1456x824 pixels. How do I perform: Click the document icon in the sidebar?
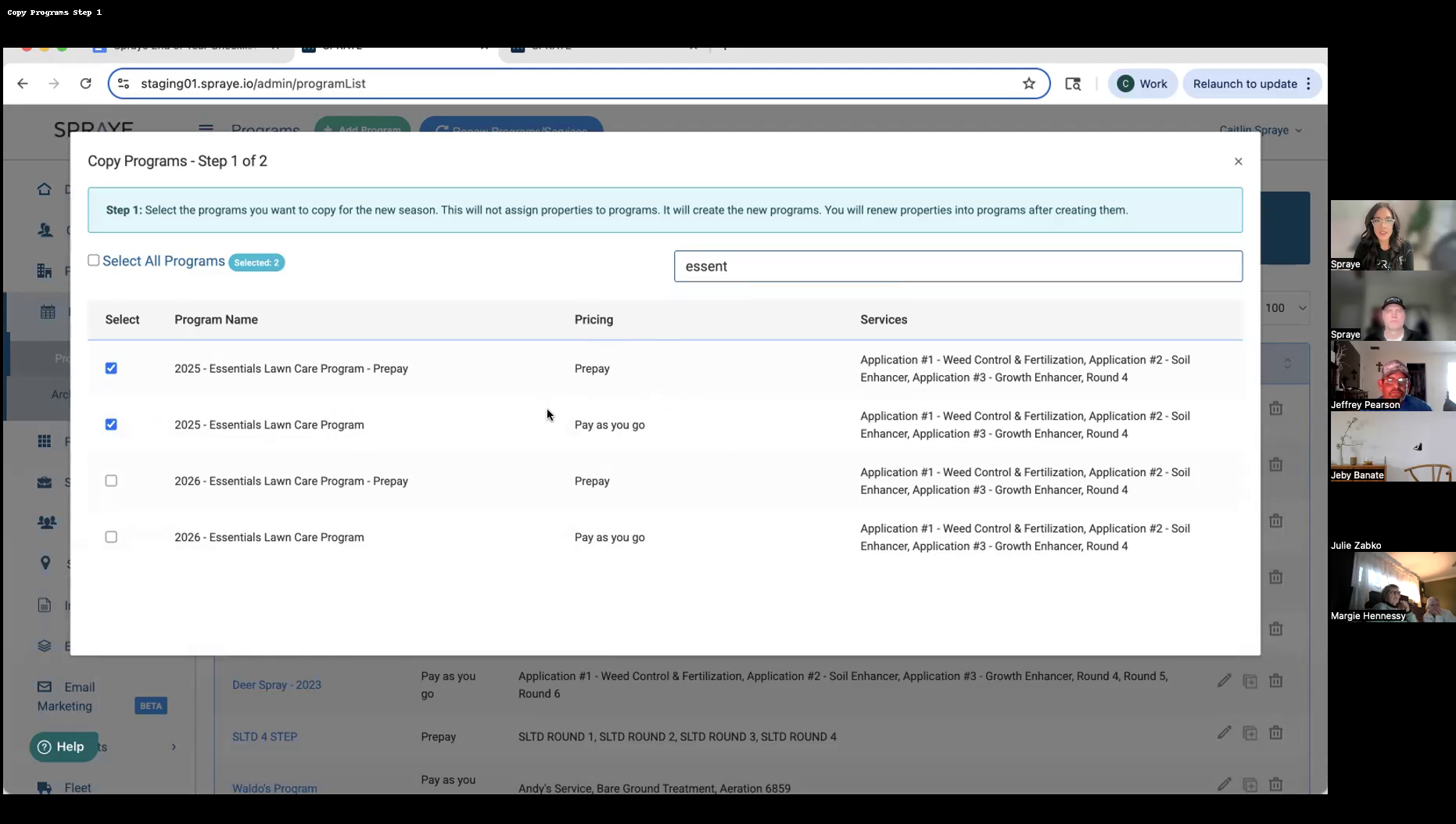[45, 605]
